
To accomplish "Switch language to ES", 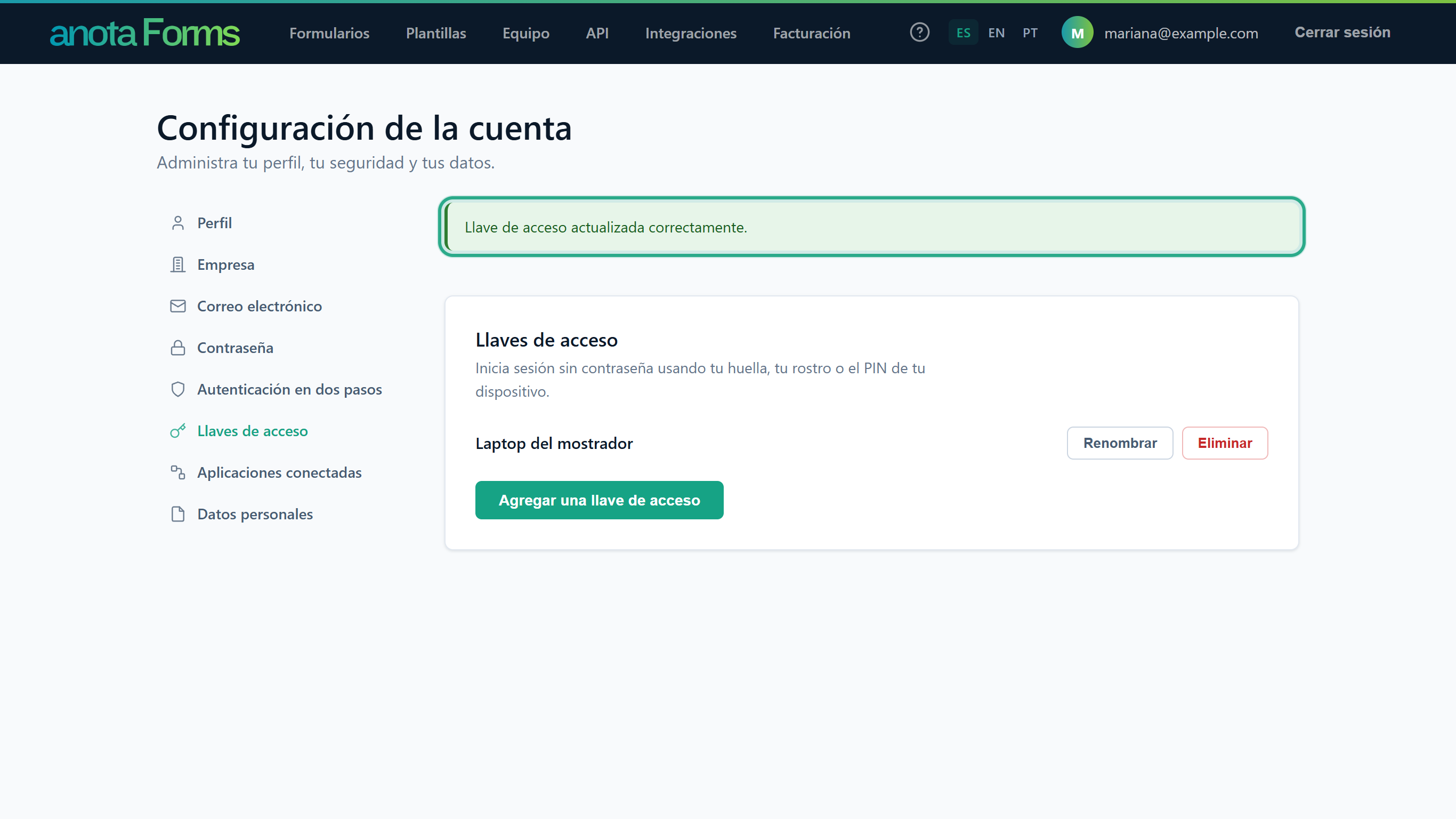I will 963,33.
